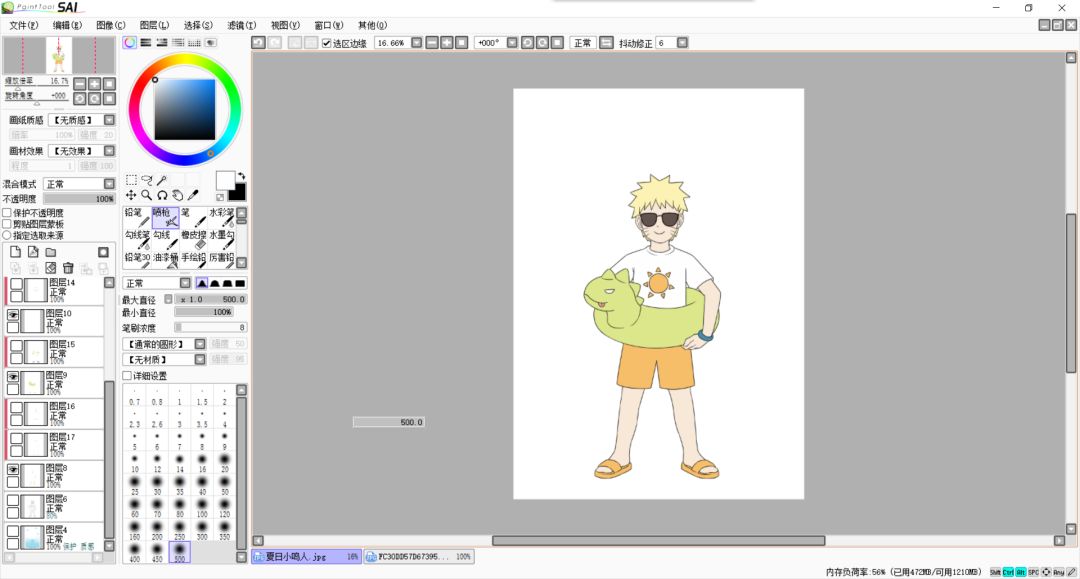Hide layer 图层9 via eye icon

(13, 377)
